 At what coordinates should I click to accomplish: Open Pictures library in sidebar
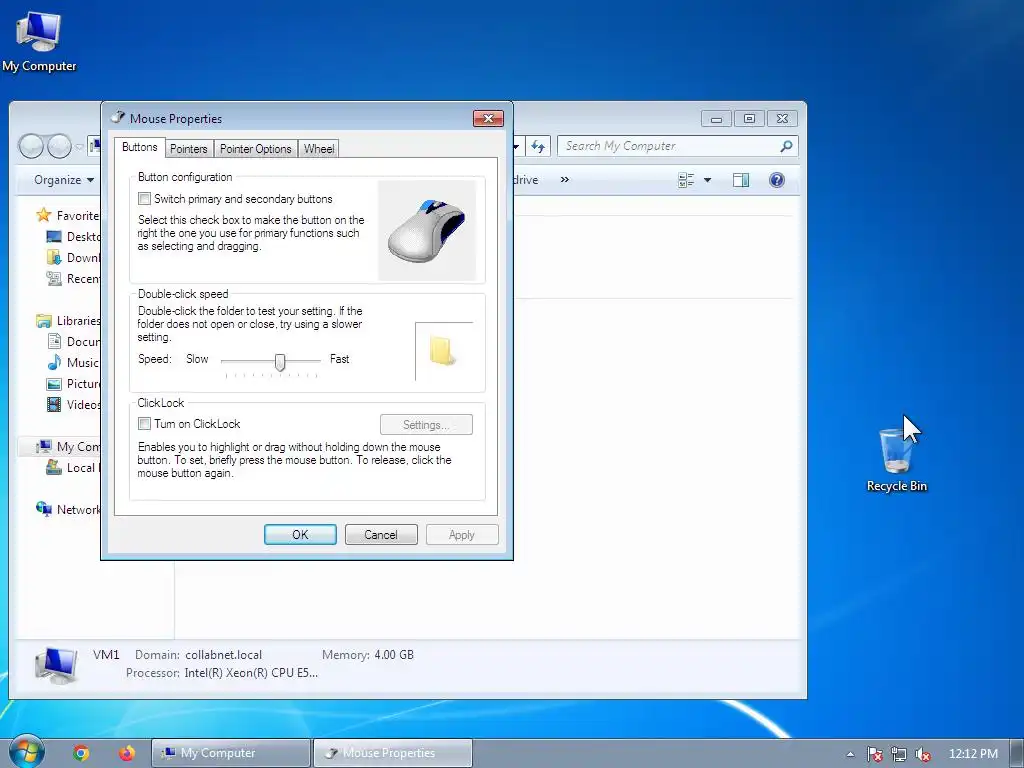[73, 383]
